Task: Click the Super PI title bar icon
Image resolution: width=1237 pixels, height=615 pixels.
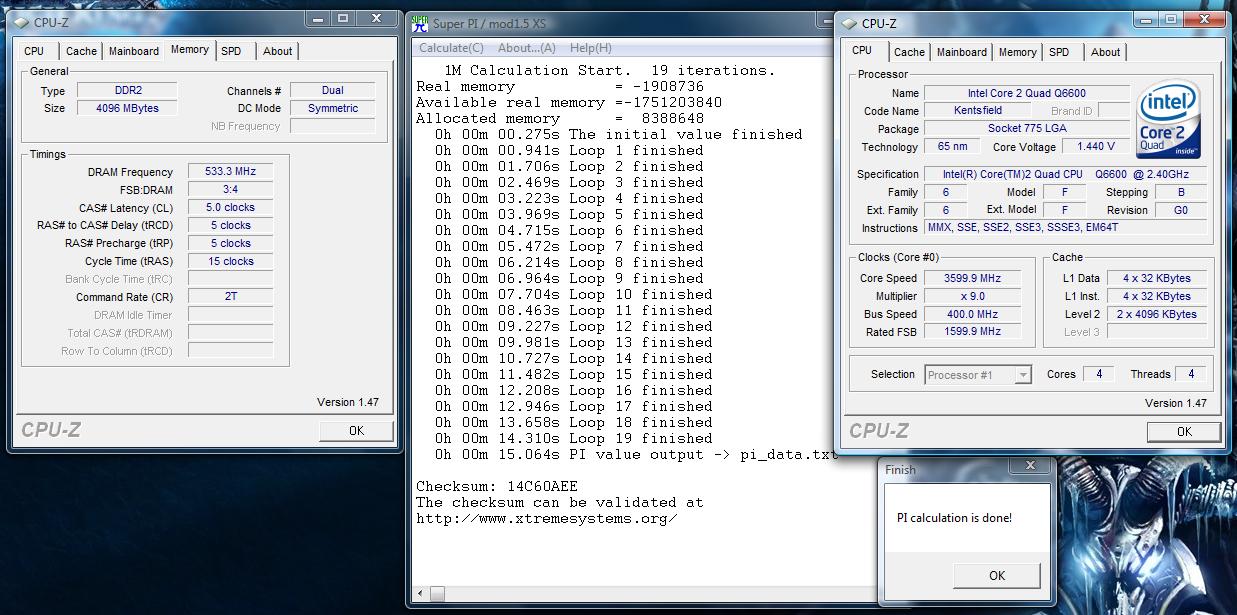Action: coord(420,24)
